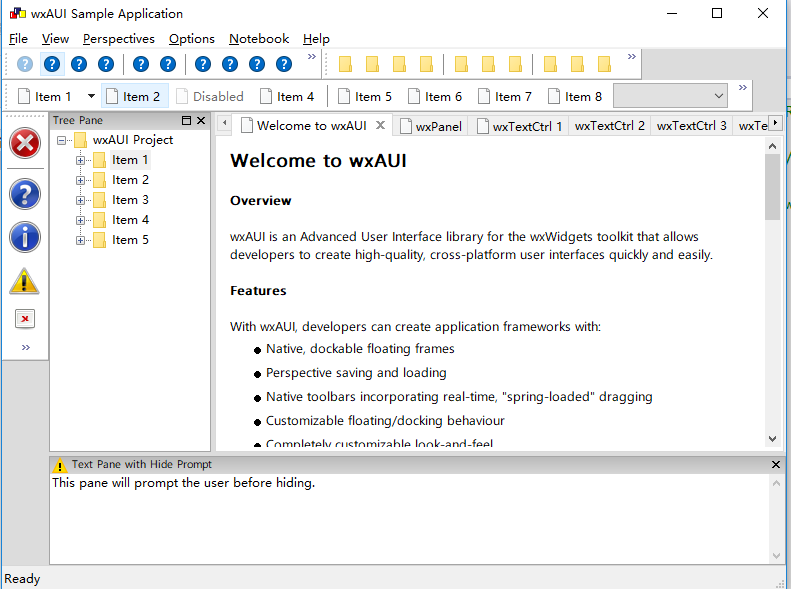Viewport: 791px width, 589px height.
Task: Open the File menu
Action: (18, 39)
